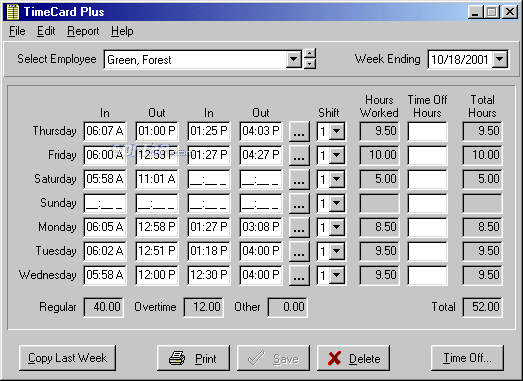Click Tuesday ellipsis button
This screenshot has height=381, width=523.
[299, 252]
